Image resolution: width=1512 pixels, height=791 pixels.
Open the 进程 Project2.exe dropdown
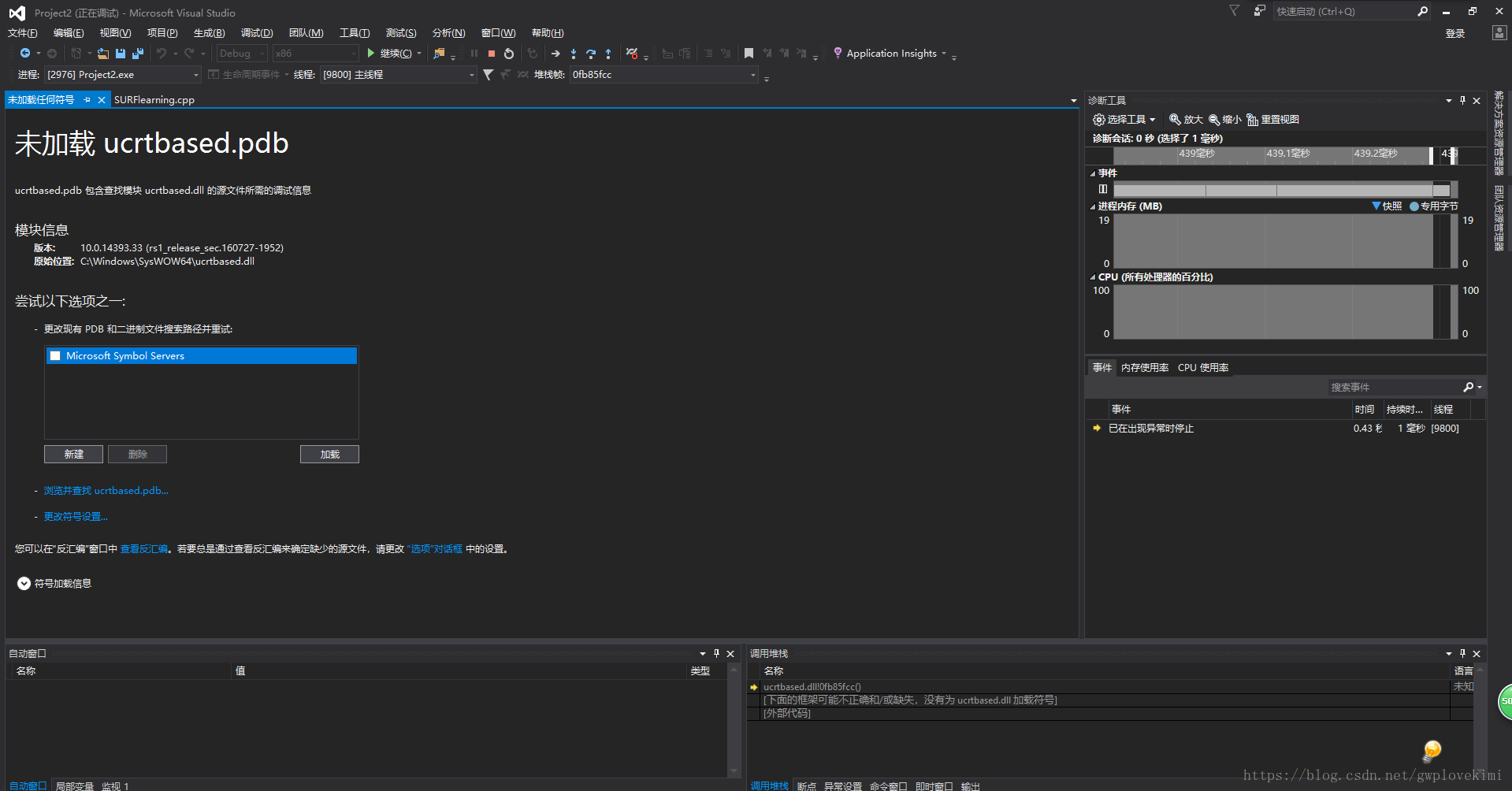pyautogui.click(x=196, y=75)
